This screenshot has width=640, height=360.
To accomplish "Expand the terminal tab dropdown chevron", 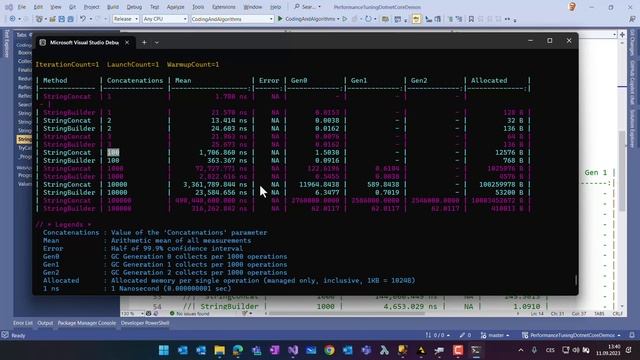I will [x=157, y=42].
